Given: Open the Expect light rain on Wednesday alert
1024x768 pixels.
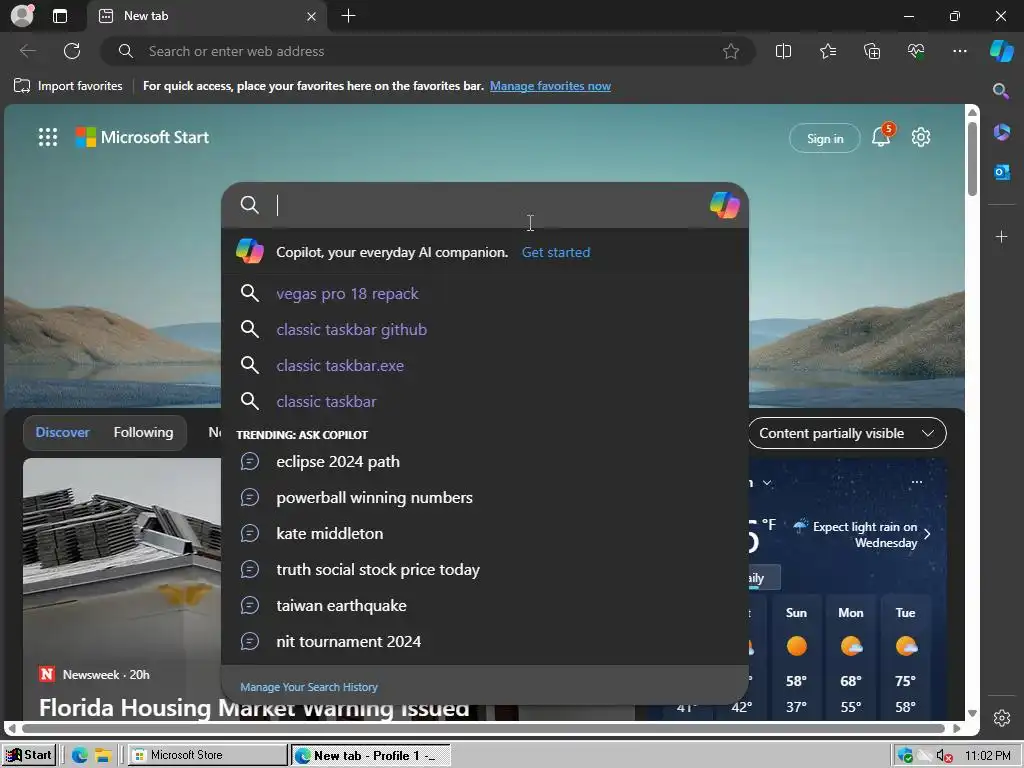Looking at the screenshot, I should 862,534.
